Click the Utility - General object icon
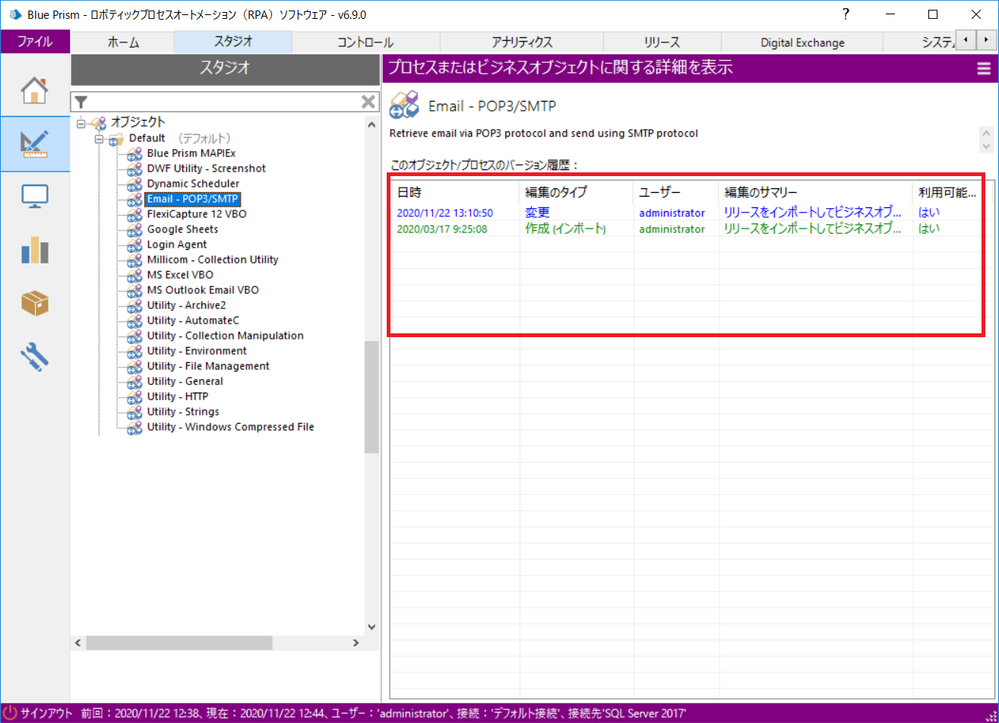 [x=134, y=382]
